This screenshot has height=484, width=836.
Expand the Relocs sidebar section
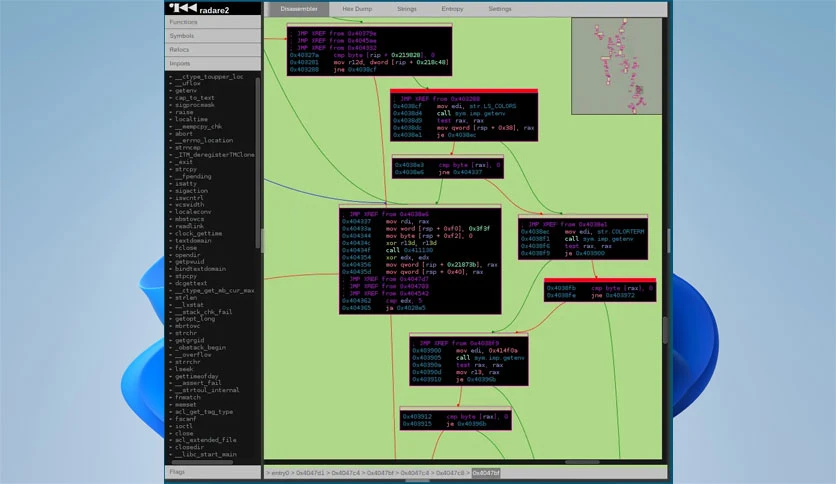click(213, 50)
